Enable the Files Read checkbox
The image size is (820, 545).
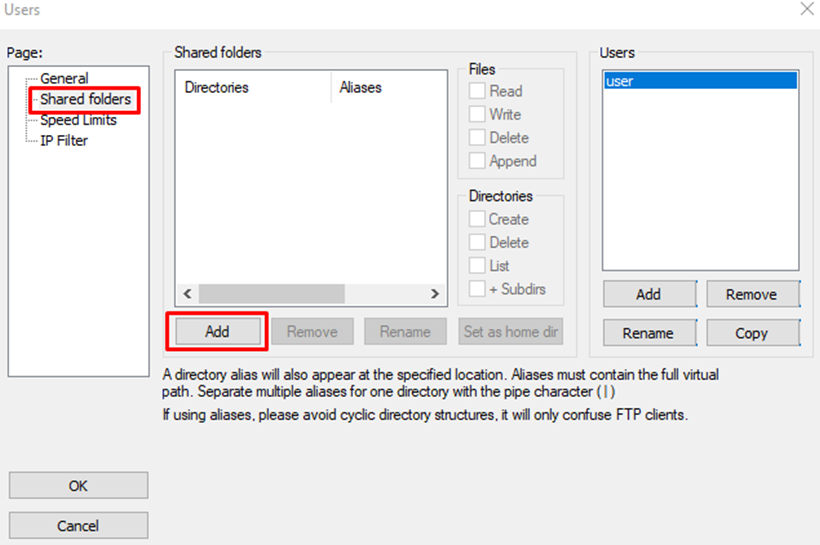[478, 91]
